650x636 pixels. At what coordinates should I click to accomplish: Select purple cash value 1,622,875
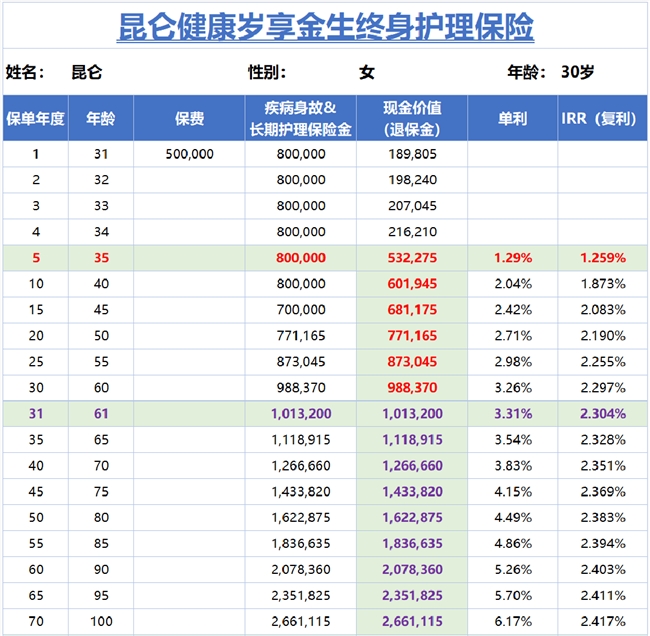click(412, 518)
